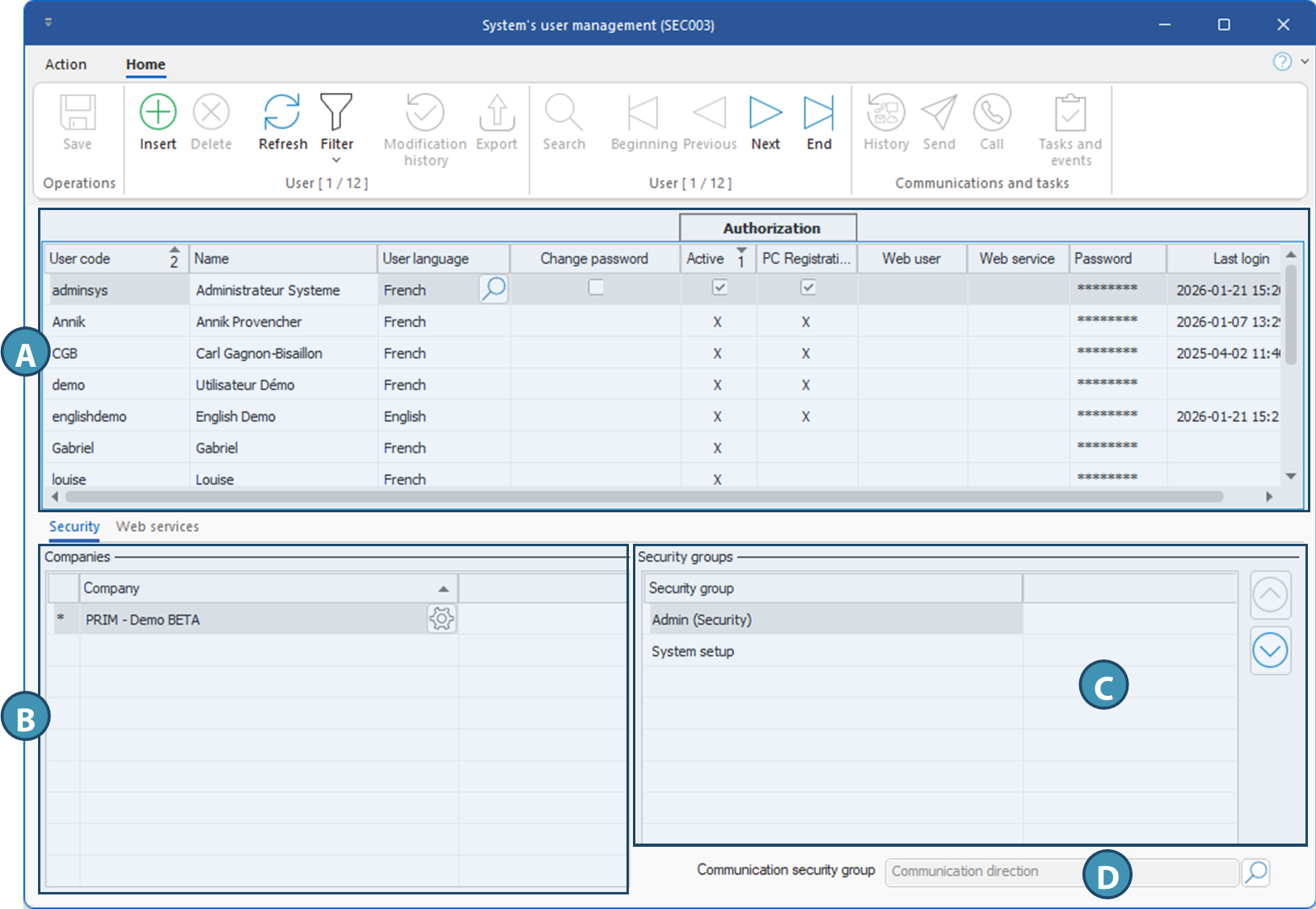
Task: Move security group down with arrow
Action: [x=1270, y=650]
